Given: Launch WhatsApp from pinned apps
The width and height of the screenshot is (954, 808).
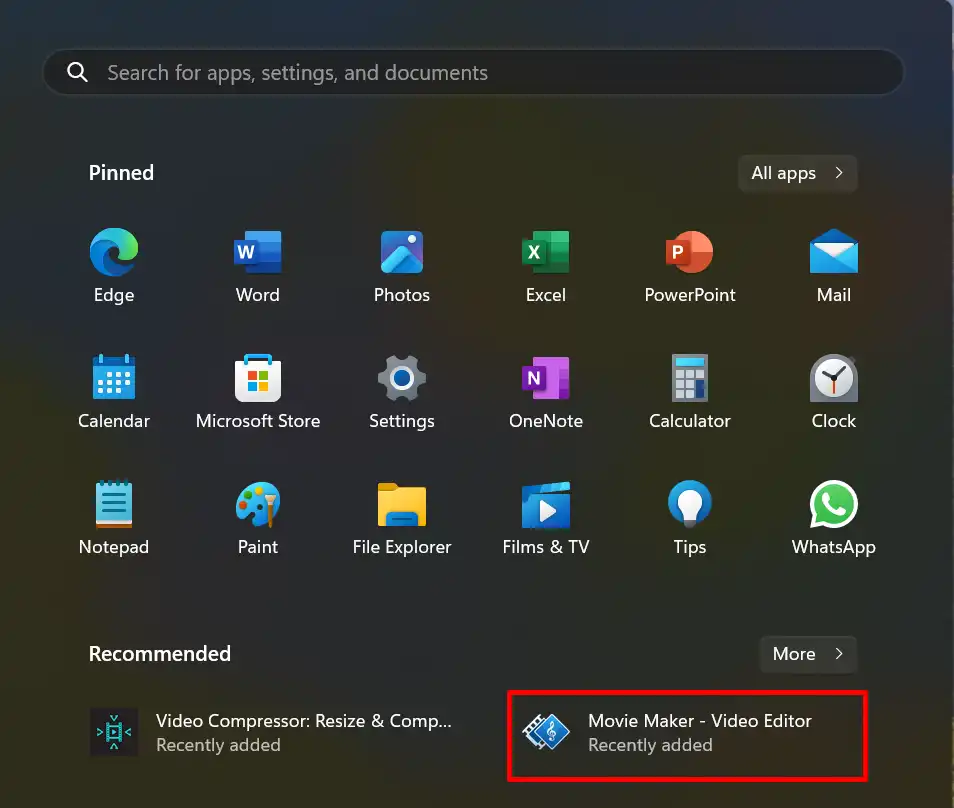Looking at the screenshot, I should pos(834,517).
